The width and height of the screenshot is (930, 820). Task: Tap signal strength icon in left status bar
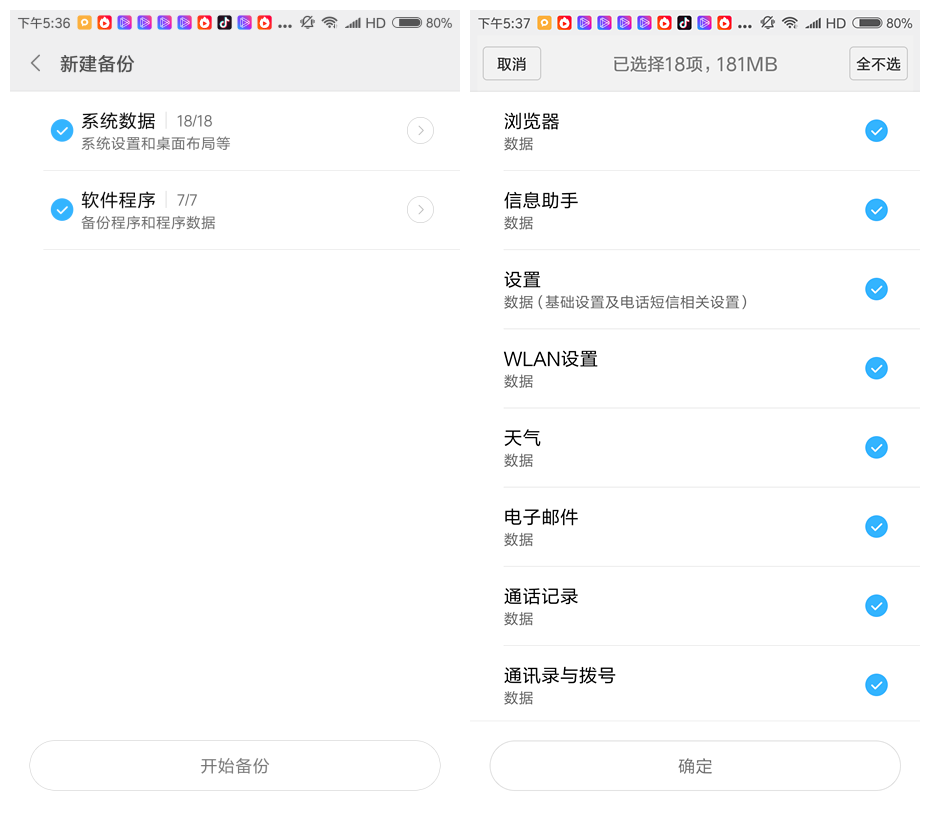pos(353,23)
